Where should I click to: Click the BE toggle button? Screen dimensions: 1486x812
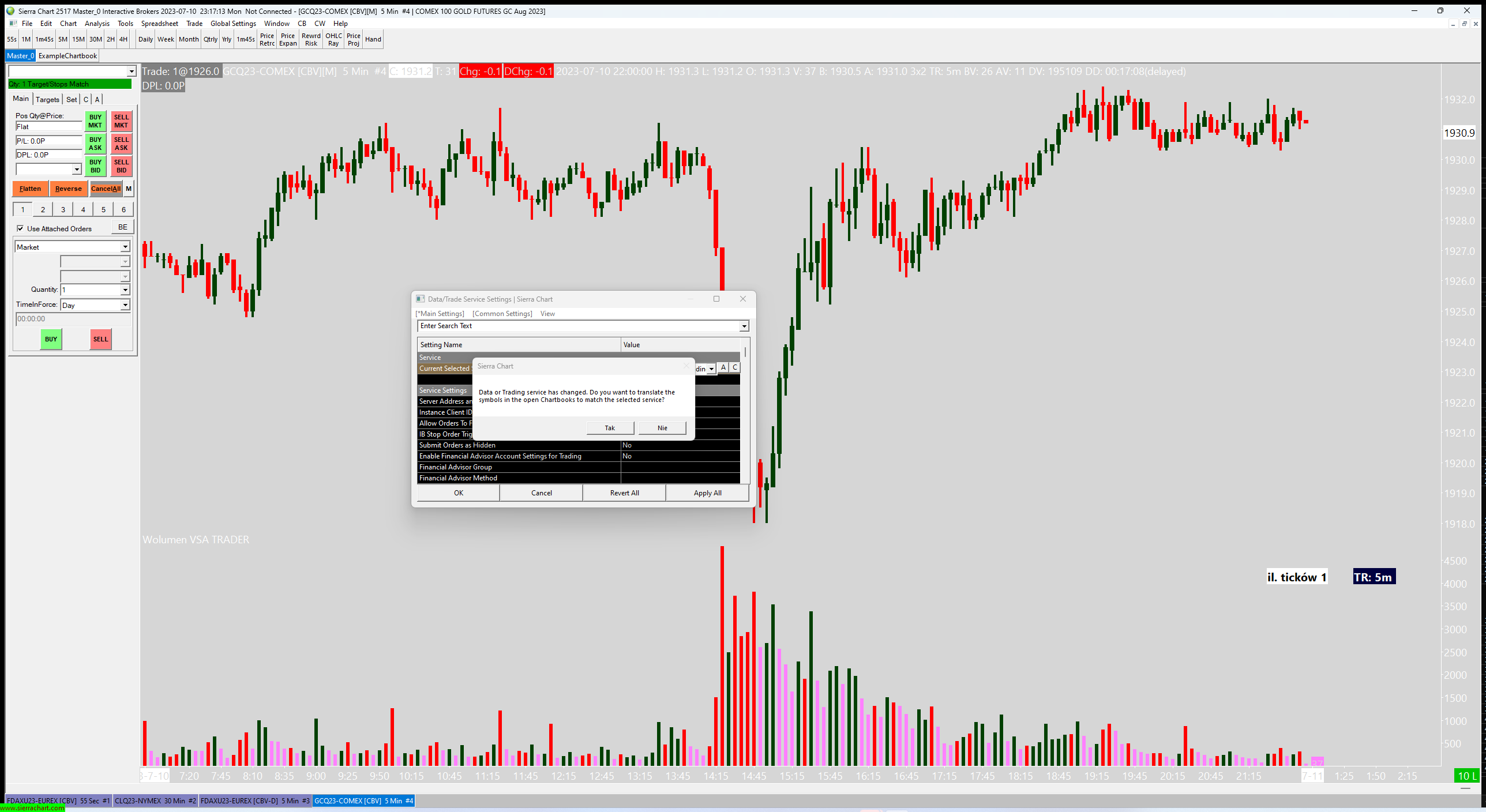tap(122, 227)
